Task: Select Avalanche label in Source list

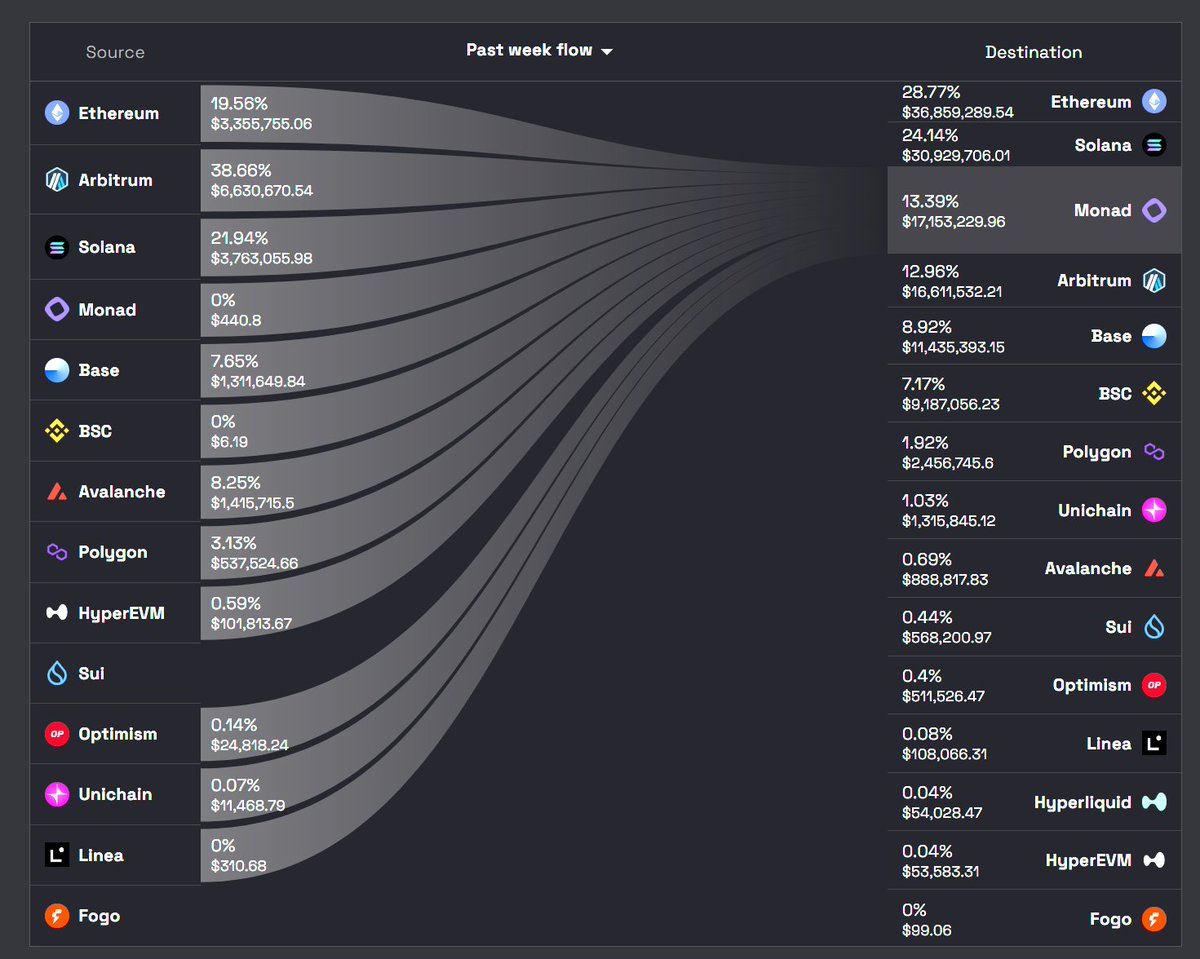Action: [x=122, y=491]
